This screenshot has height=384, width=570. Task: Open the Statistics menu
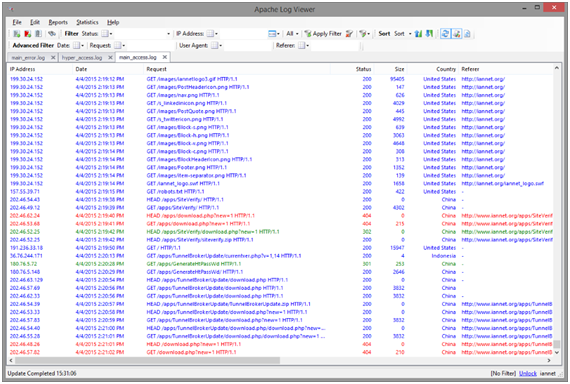coord(87,22)
